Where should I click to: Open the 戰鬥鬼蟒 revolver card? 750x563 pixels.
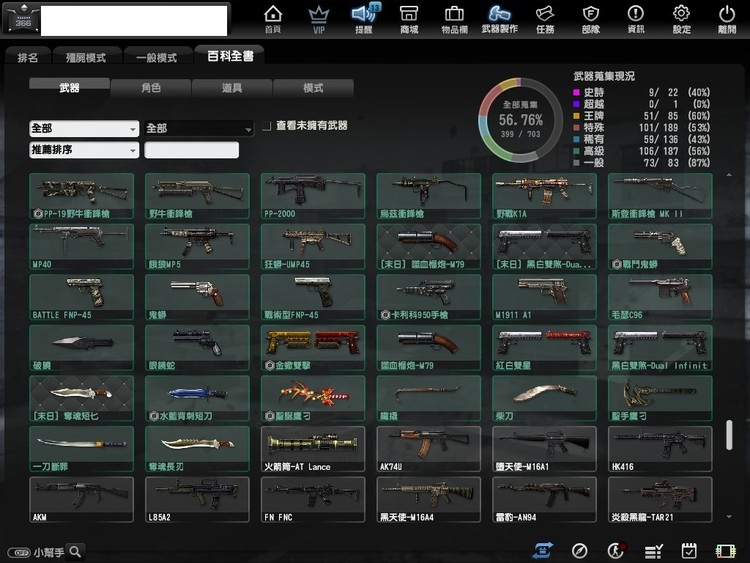[x=660, y=247]
